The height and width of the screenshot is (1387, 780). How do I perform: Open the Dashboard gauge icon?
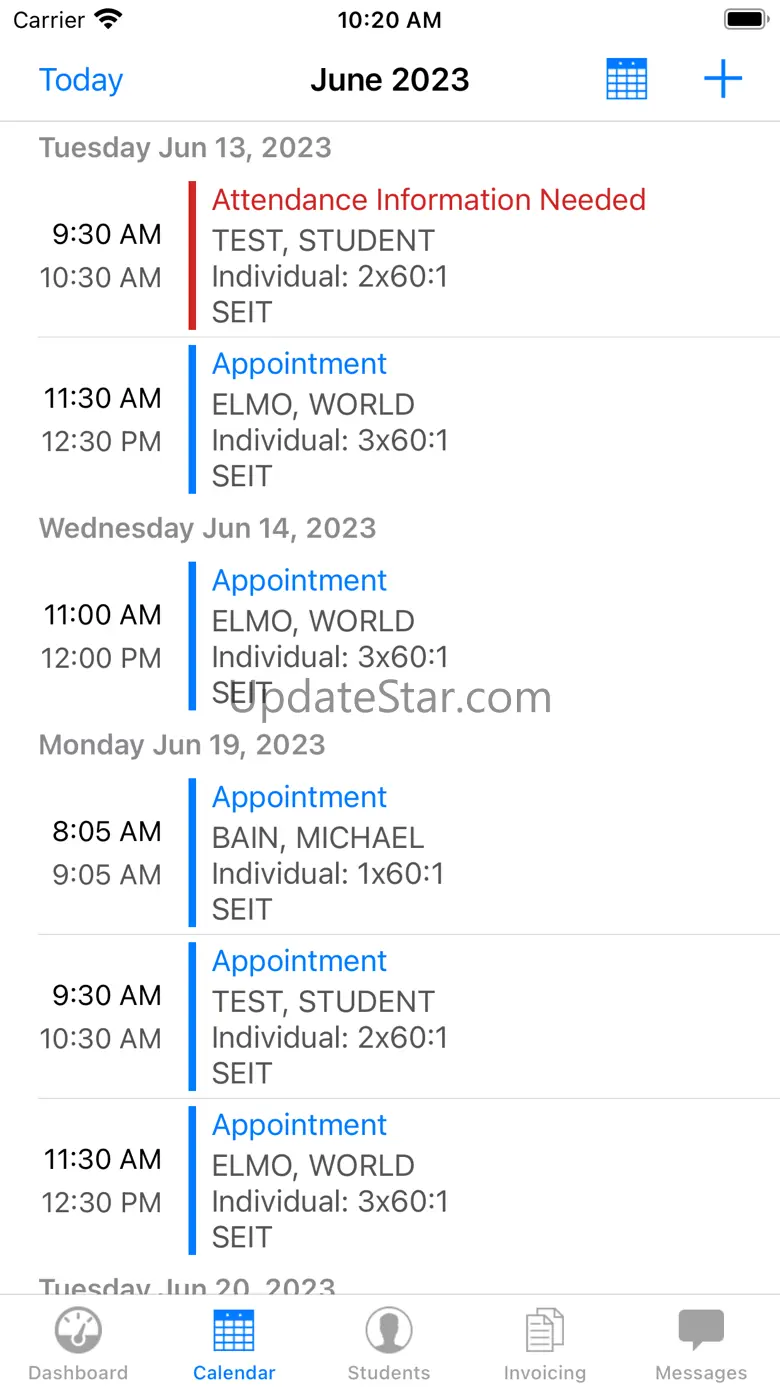[78, 1331]
